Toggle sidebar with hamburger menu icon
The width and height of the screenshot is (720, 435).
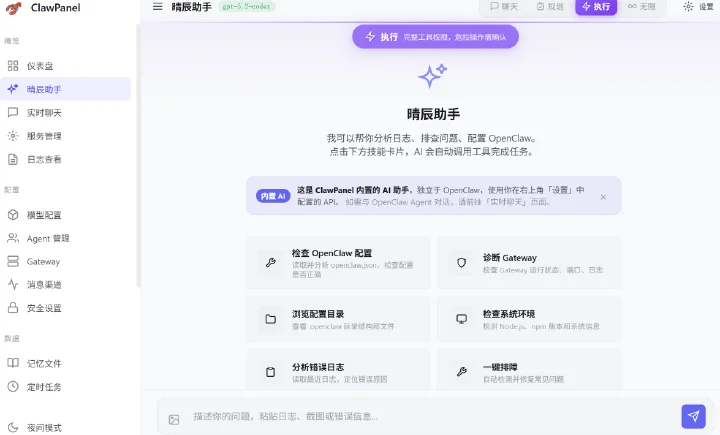point(158,6)
